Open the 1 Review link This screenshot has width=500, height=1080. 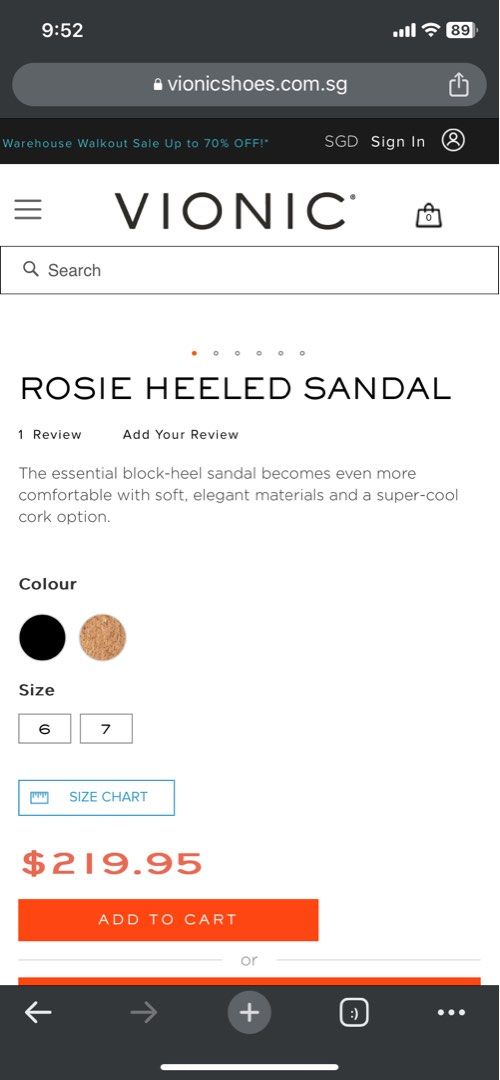(50, 435)
